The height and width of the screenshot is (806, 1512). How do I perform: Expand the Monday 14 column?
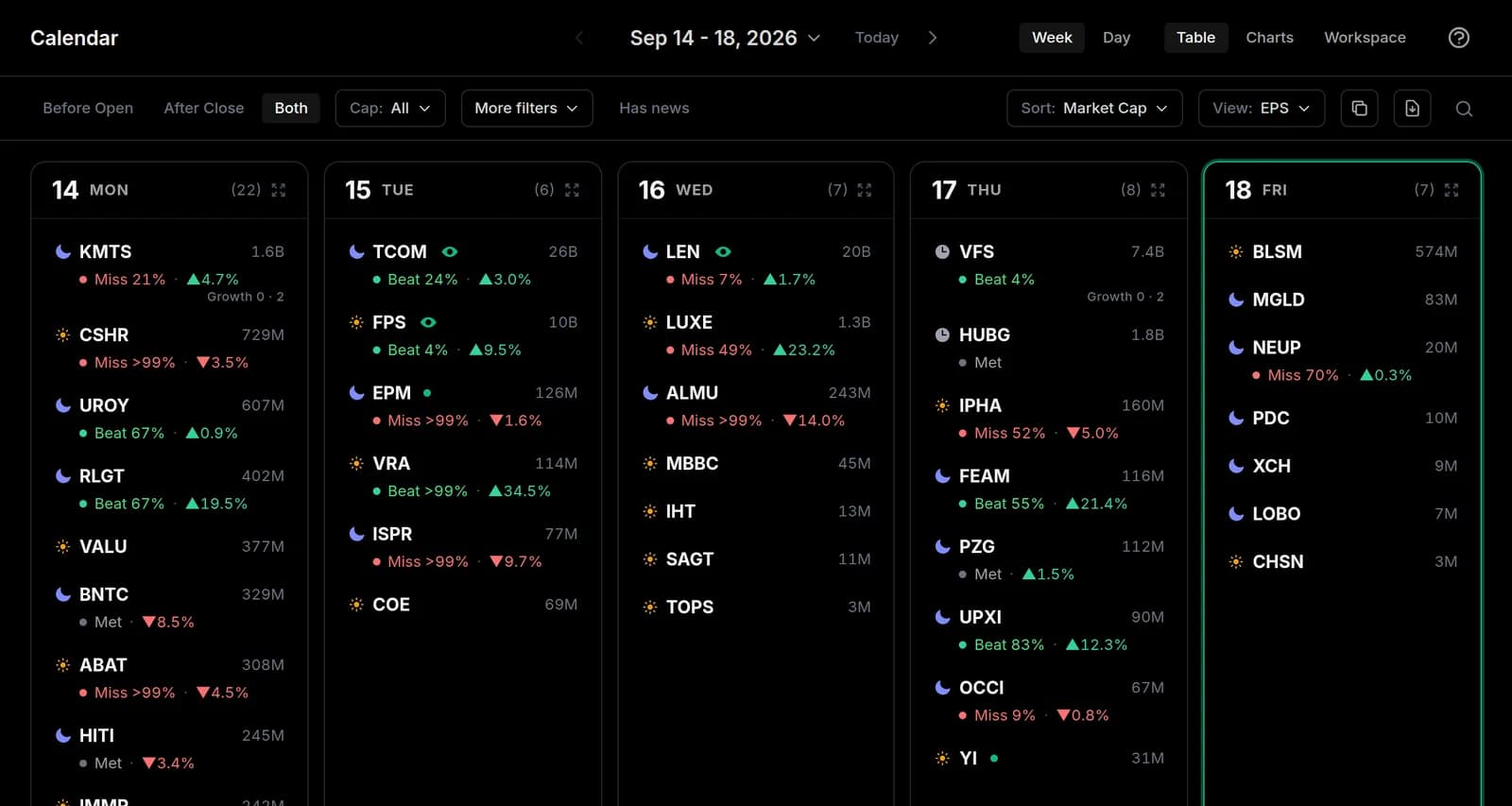(279, 190)
